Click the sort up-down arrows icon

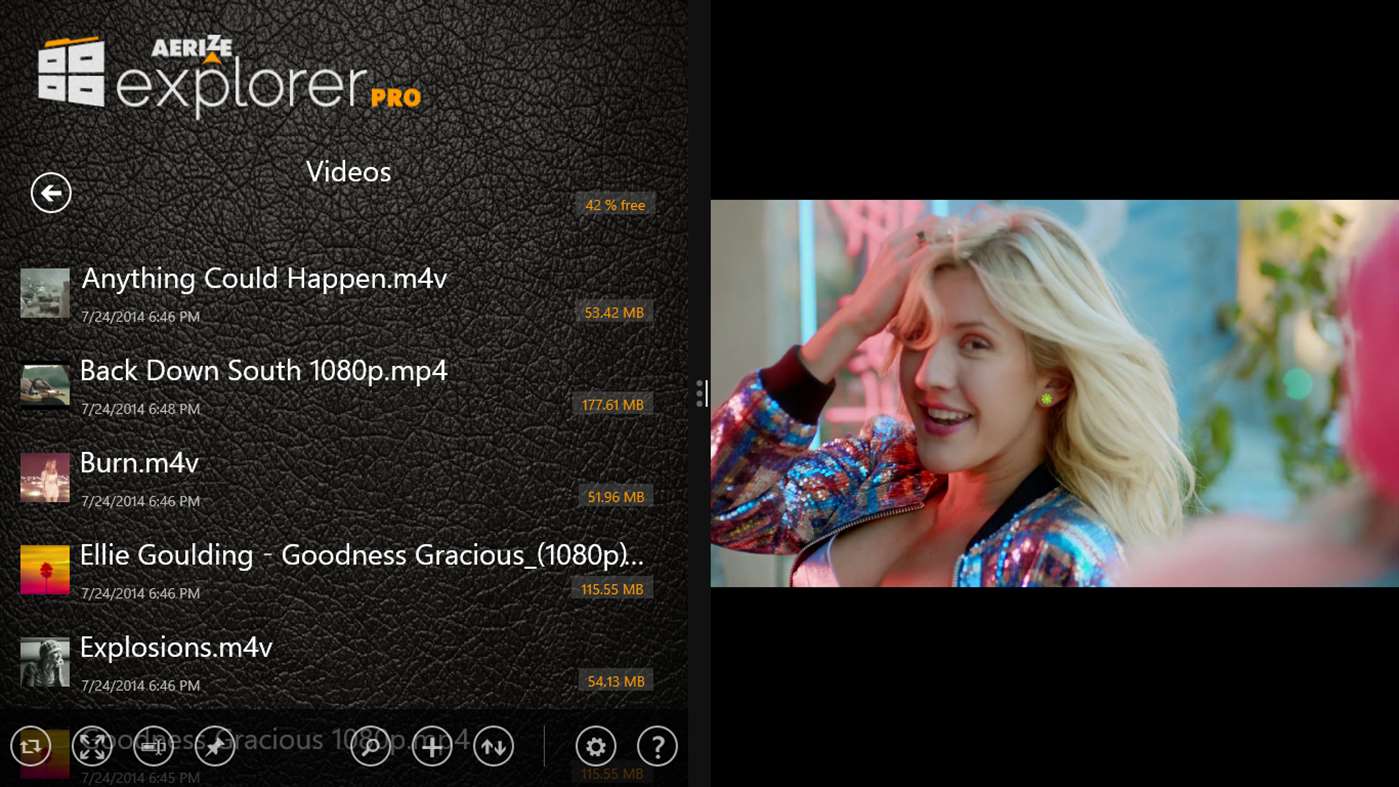494,746
